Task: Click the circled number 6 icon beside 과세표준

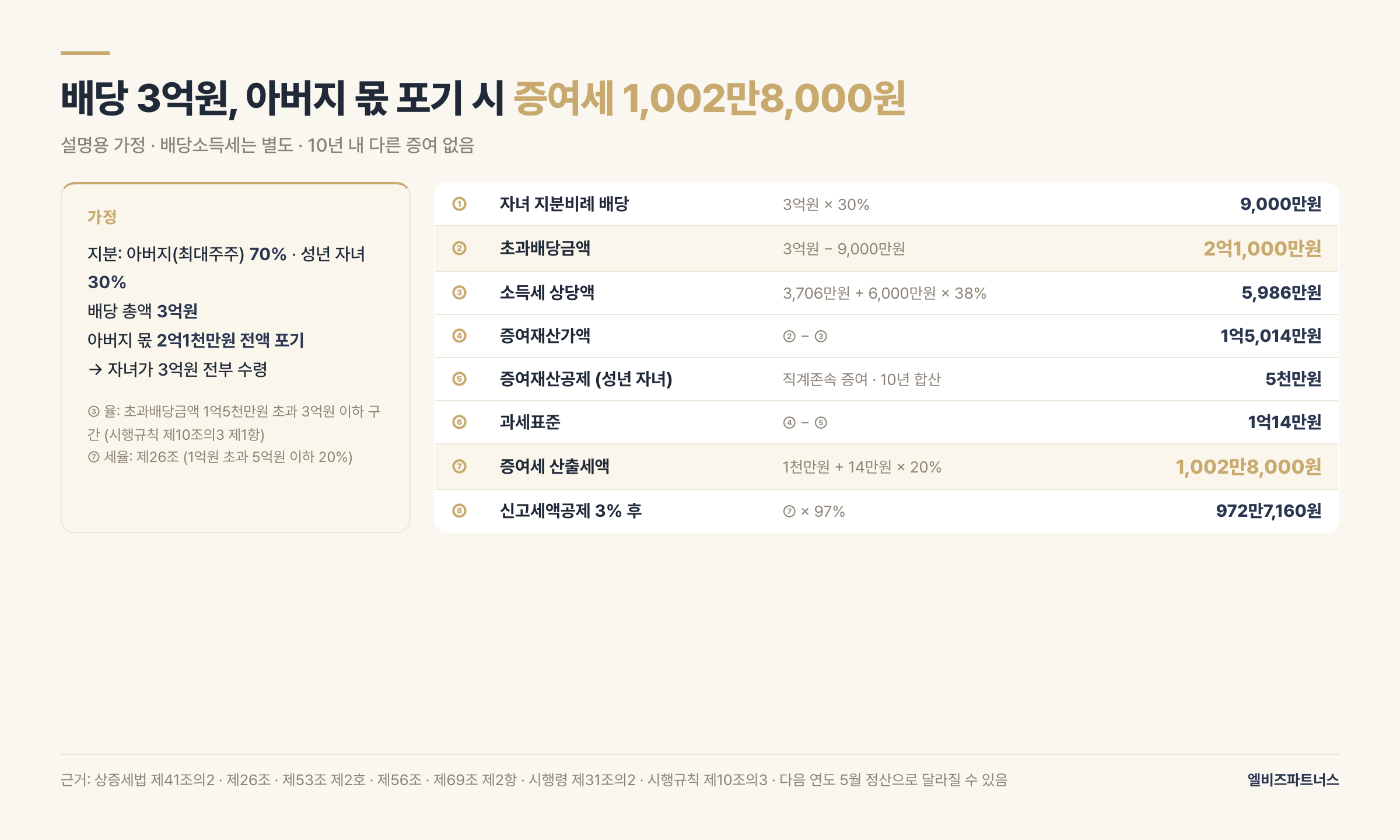Action: 459,422
